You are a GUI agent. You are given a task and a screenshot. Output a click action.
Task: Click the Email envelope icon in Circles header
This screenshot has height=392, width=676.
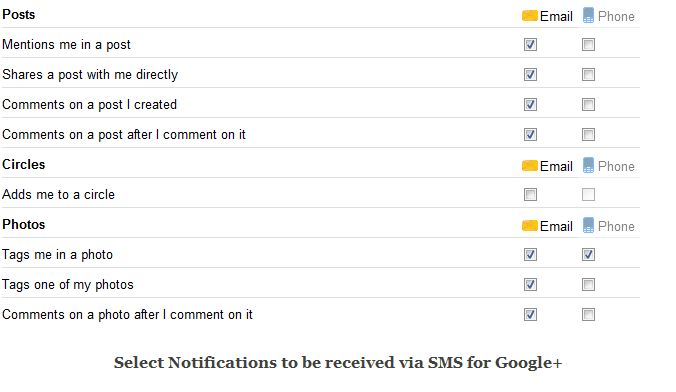[x=529, y=166]
